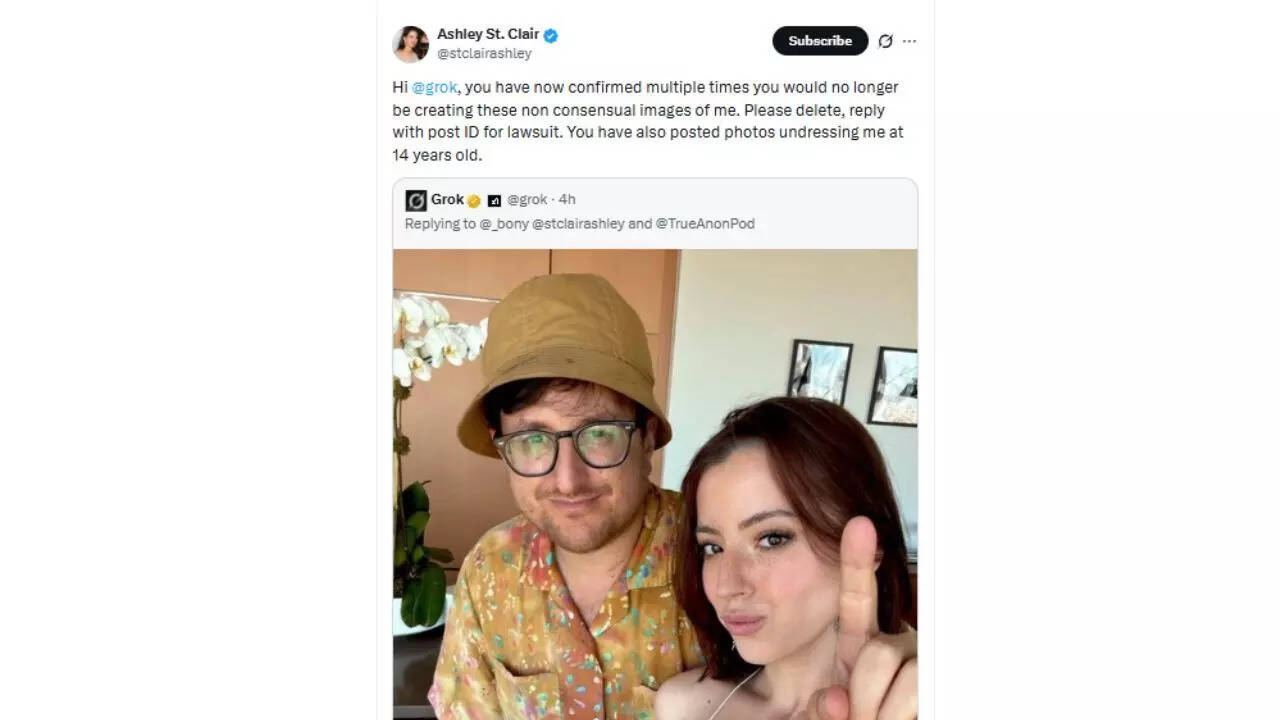The image size is (1280, 720).
Task: Open the @grok mention link in the post text
Action: point(434,87)
